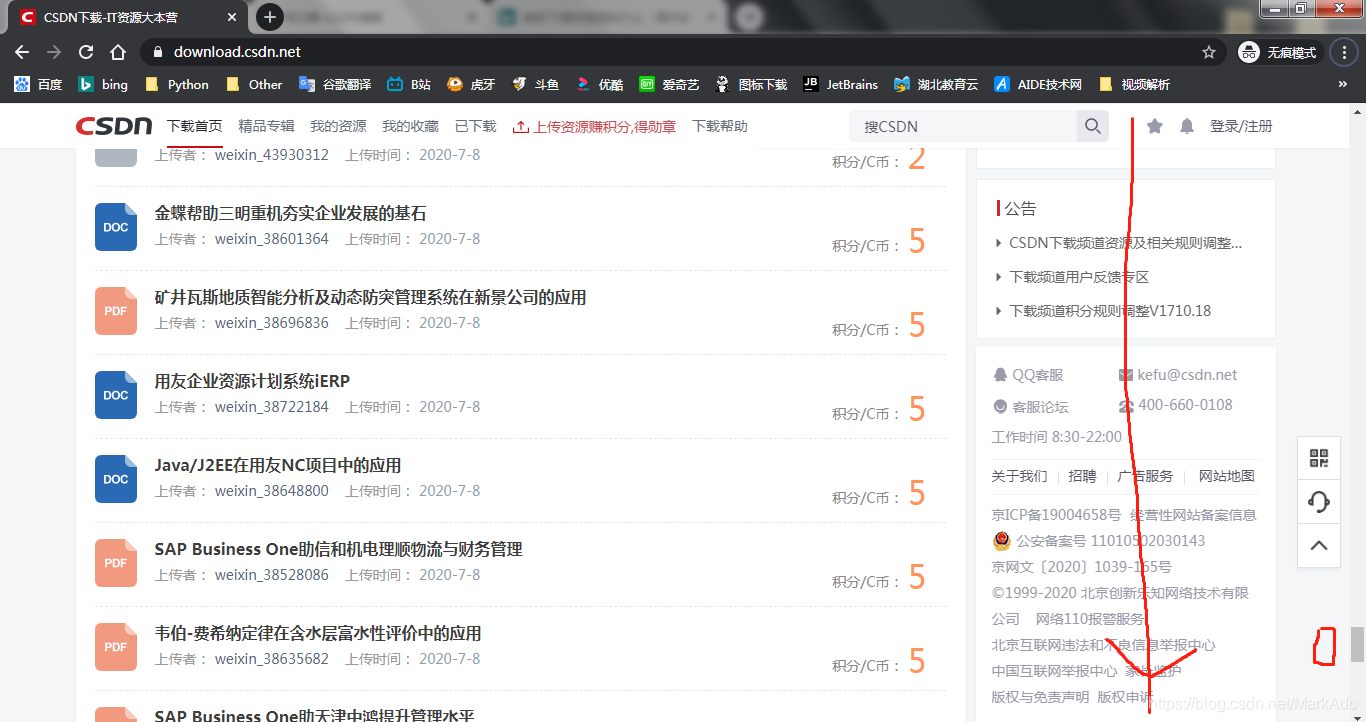The image size is (1366, 722).
Task: Open 网站地图 footer link
Action: point(1226,476)
